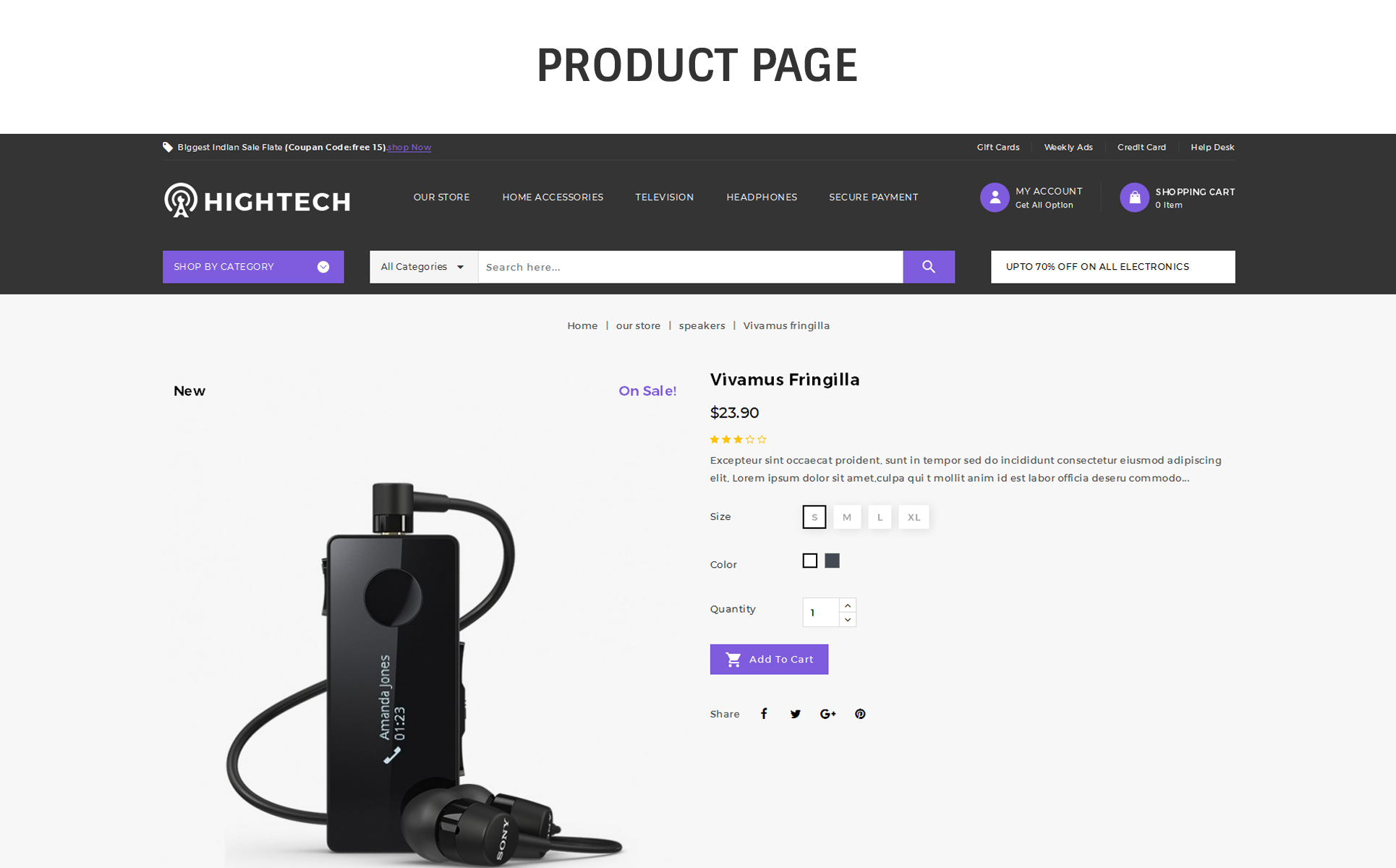The width and height of the screenshot is (1396, 868).
Task: Select size M option
Action: pyautogui.click(x=847, y=517)
